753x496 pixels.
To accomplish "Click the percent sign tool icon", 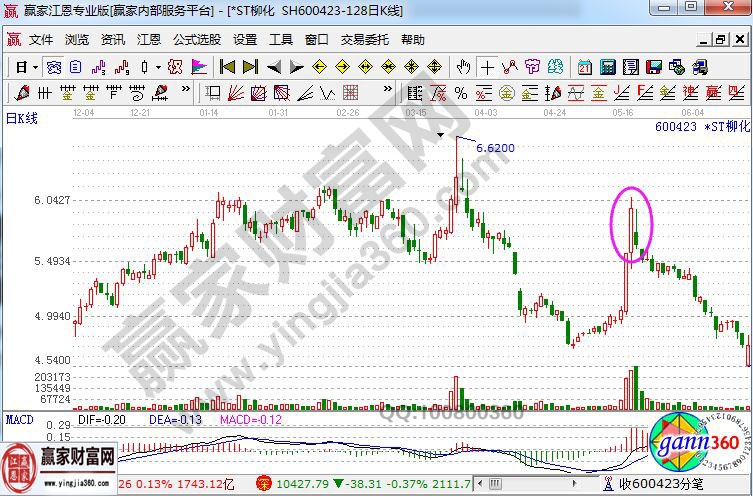I will [x=461, y=93].
